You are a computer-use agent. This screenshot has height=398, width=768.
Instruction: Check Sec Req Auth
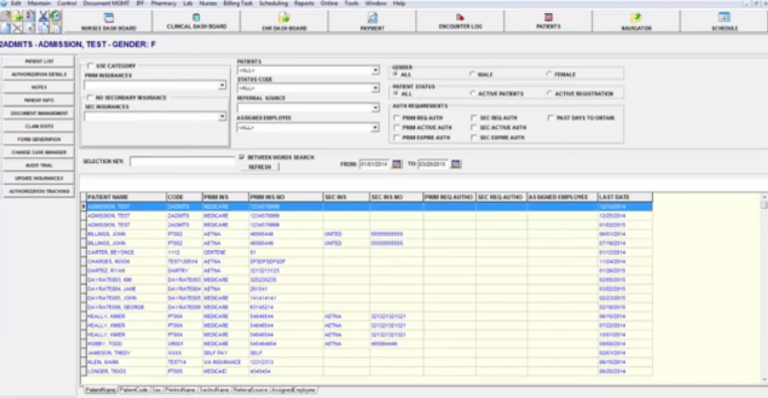[x=474, y=118]
